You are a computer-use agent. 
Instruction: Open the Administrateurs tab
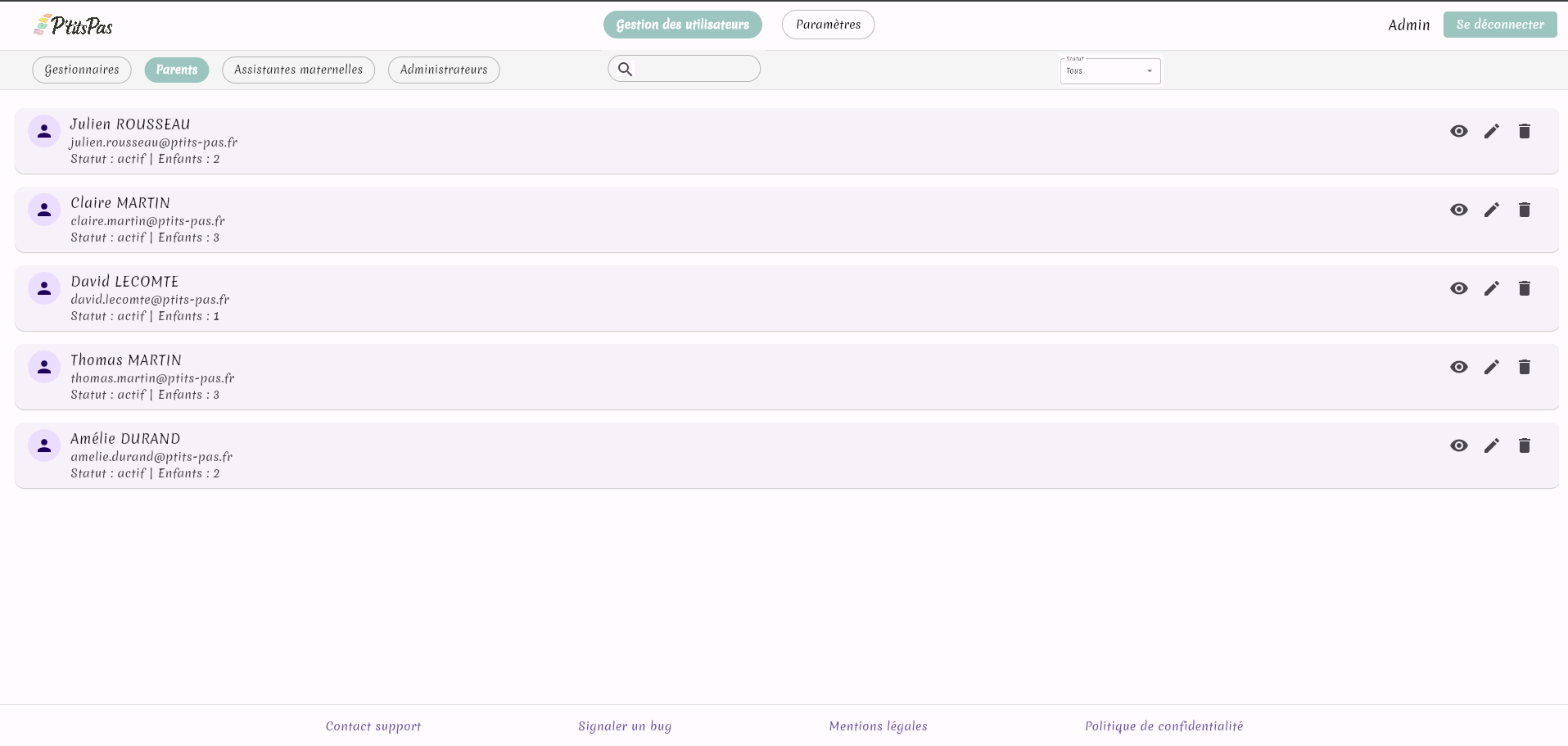(443, 70)
